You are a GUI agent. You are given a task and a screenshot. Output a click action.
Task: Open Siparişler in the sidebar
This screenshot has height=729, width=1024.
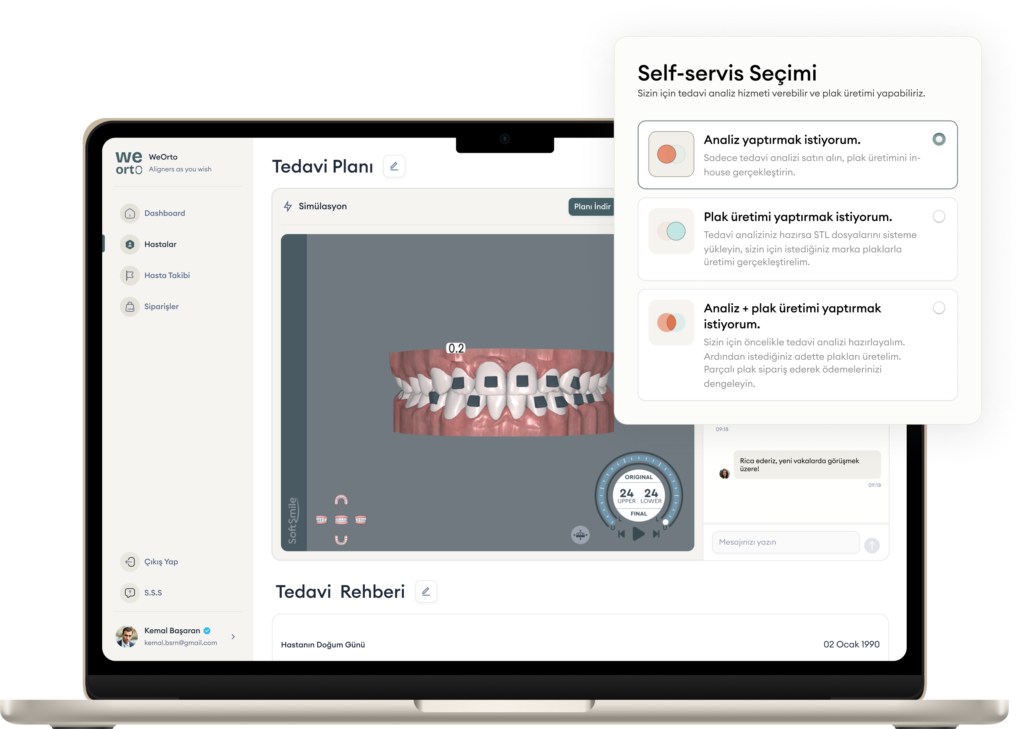pos(161,306)
